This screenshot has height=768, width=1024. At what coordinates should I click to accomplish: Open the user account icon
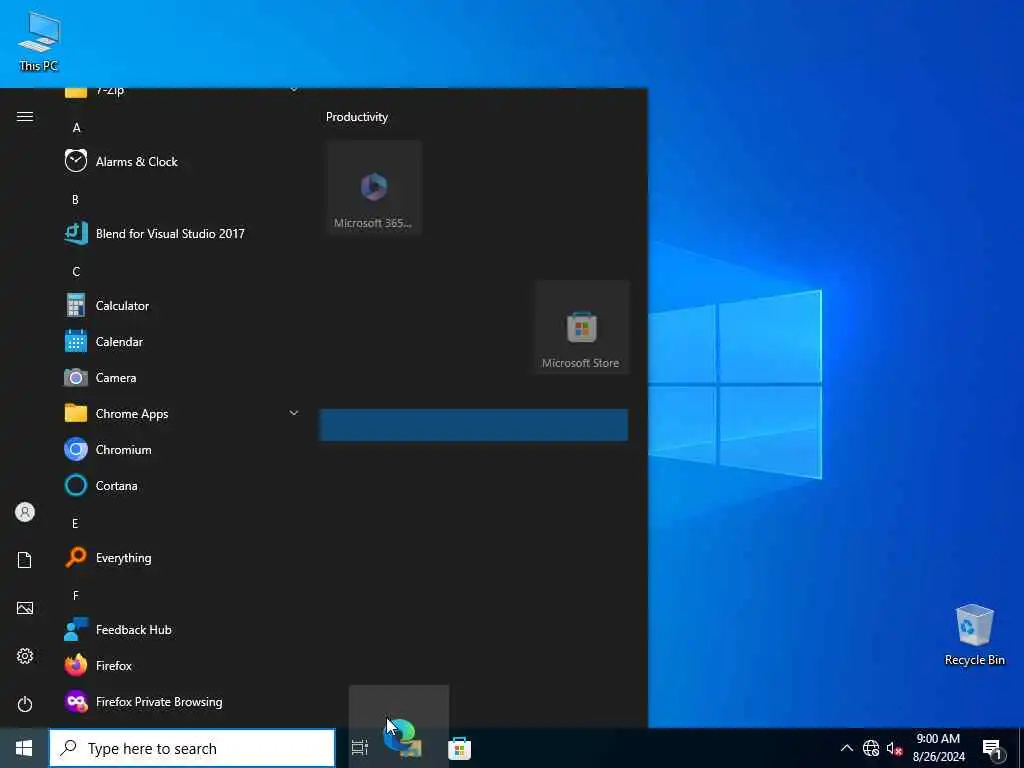tap(25, 512)
